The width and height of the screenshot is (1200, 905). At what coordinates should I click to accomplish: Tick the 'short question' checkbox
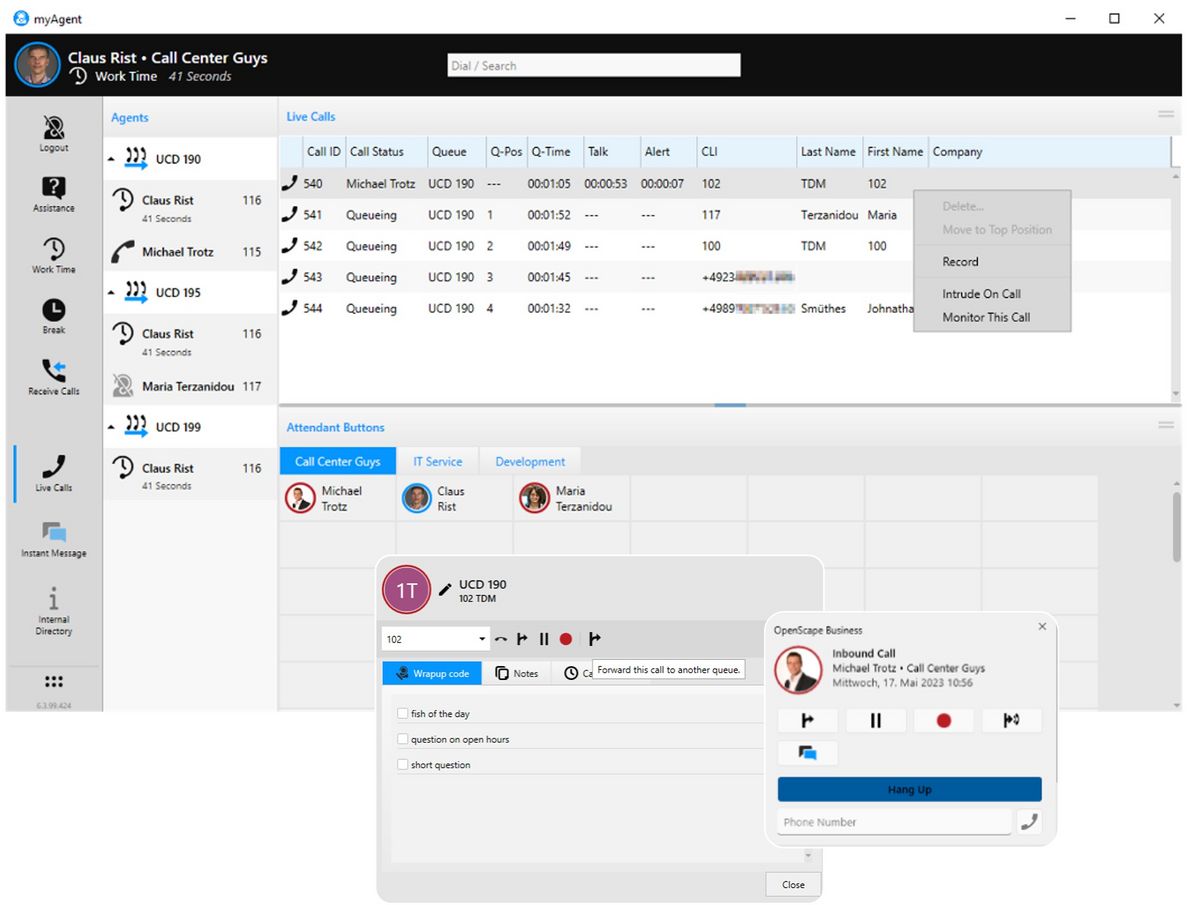pos(403,764)
